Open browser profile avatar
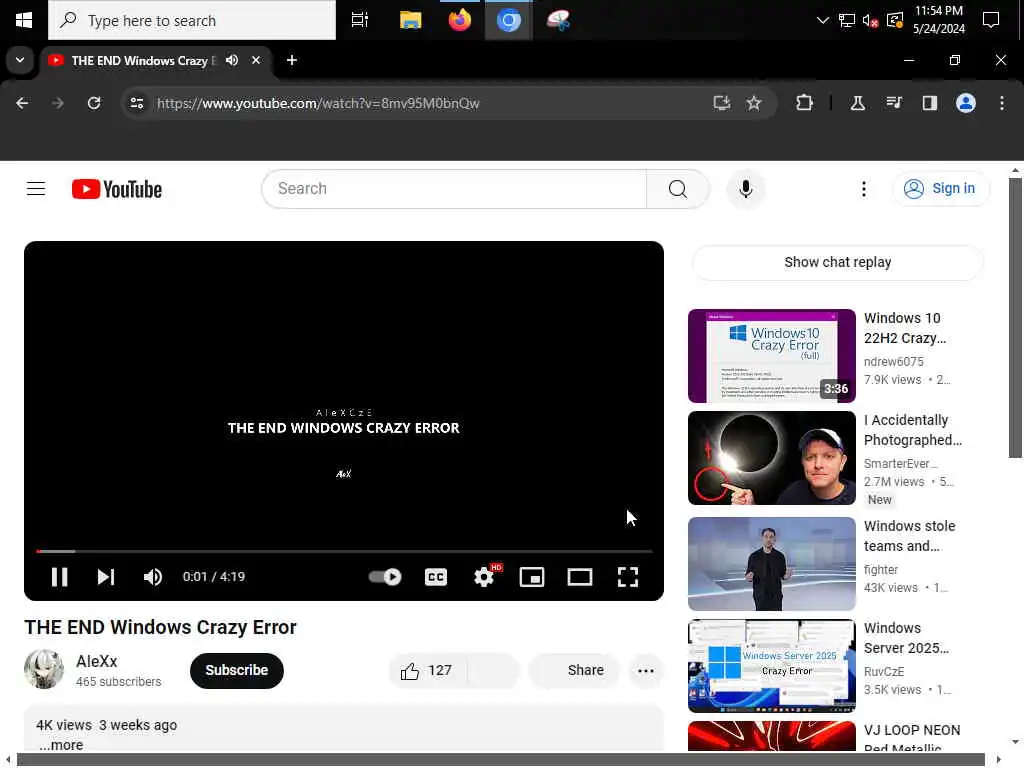The height and width of the screenshot is (768, 1024). pyautogui.click(x=966, y=103)
